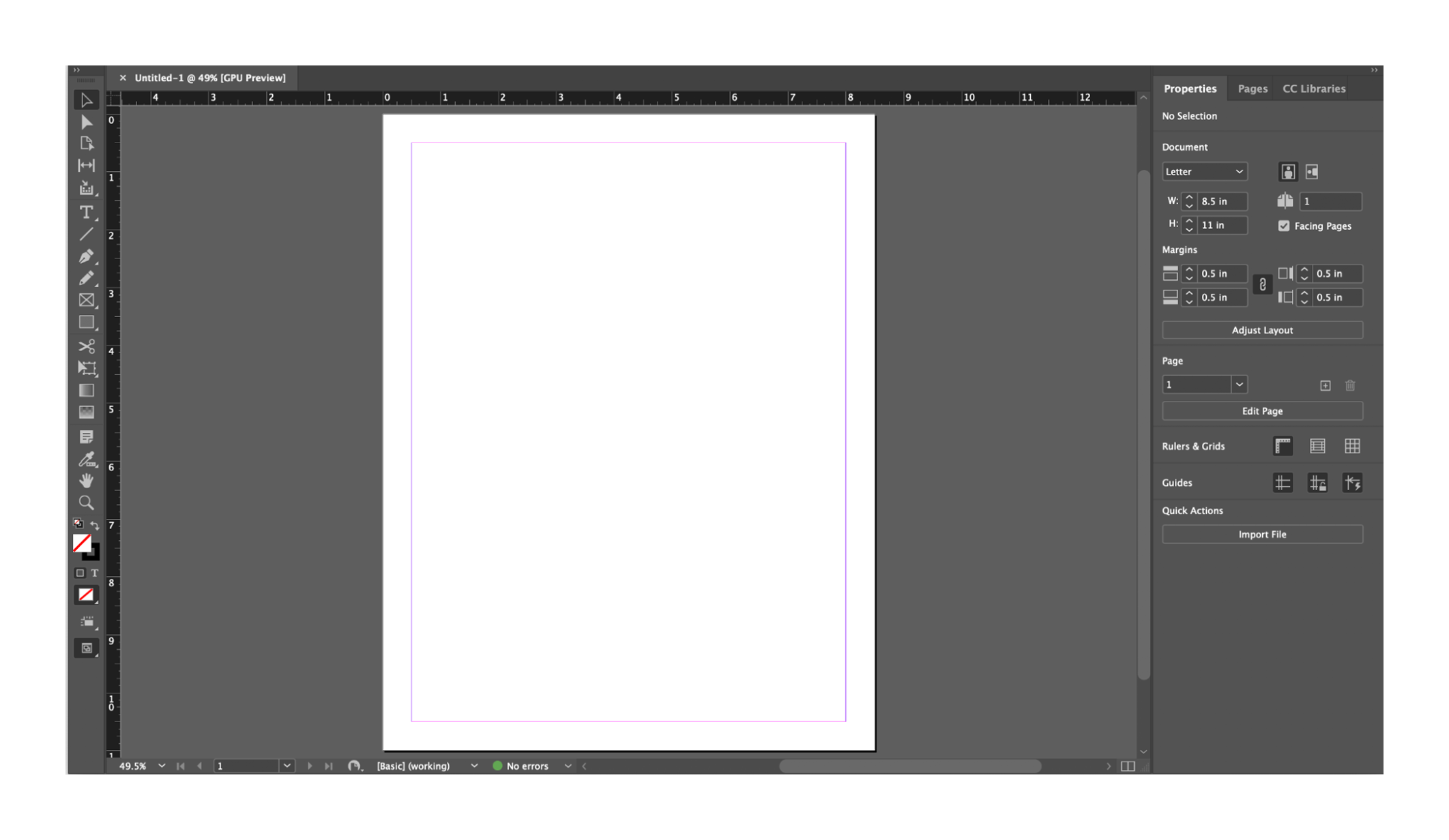The width and height of the screenshot is (1449, 840).
Task: Go to the next page arrow
Action: pos(310,766)
